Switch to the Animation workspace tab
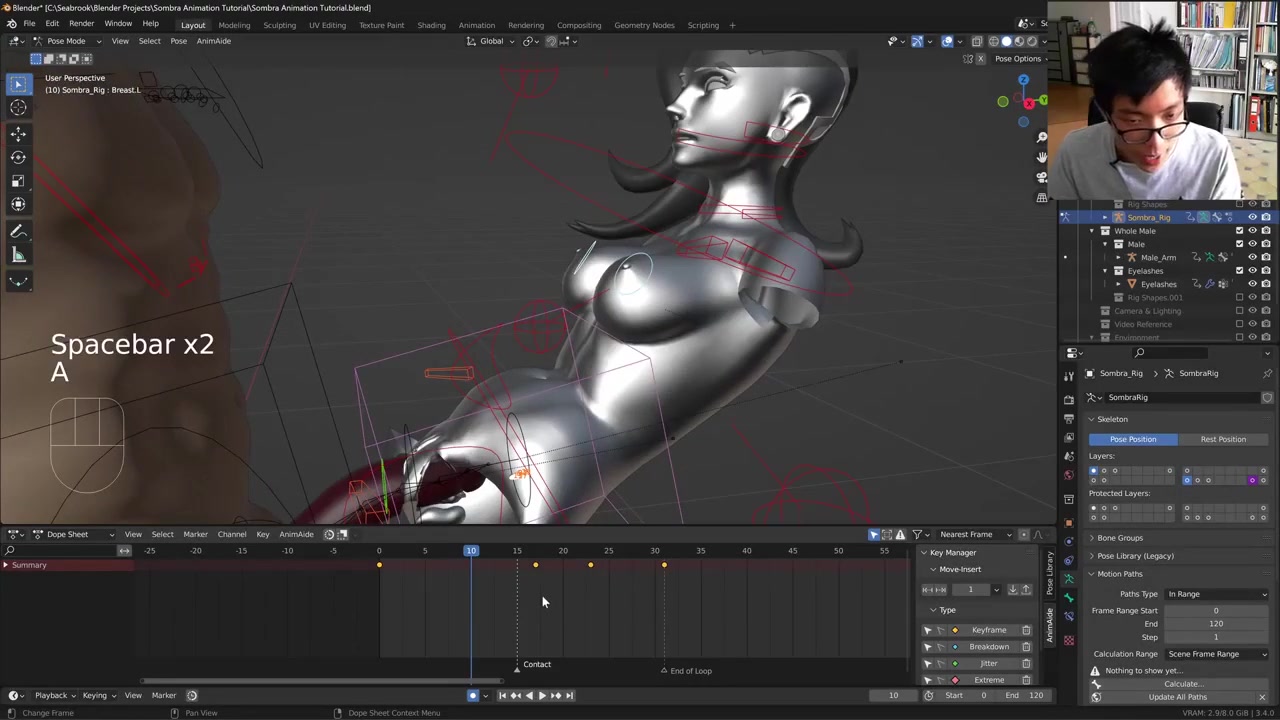The image size is (1280, 720). (476, 25)
